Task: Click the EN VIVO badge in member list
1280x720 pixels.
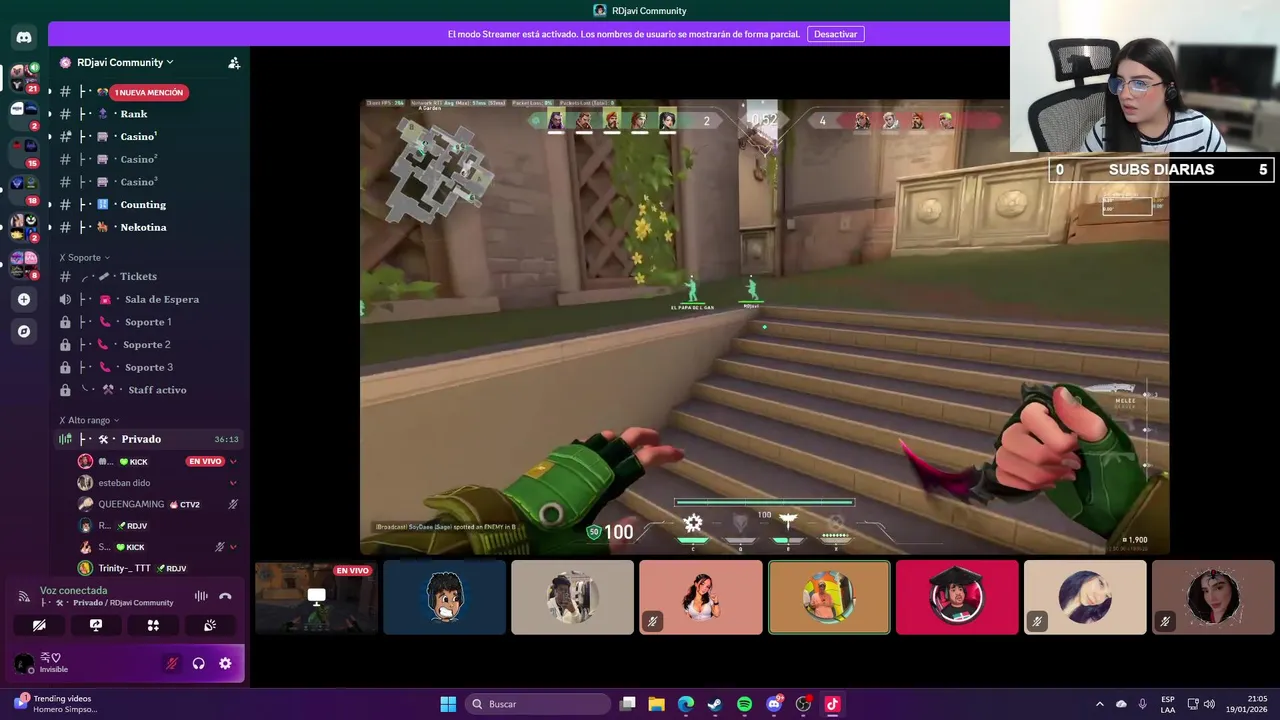Action: point(205,461)
